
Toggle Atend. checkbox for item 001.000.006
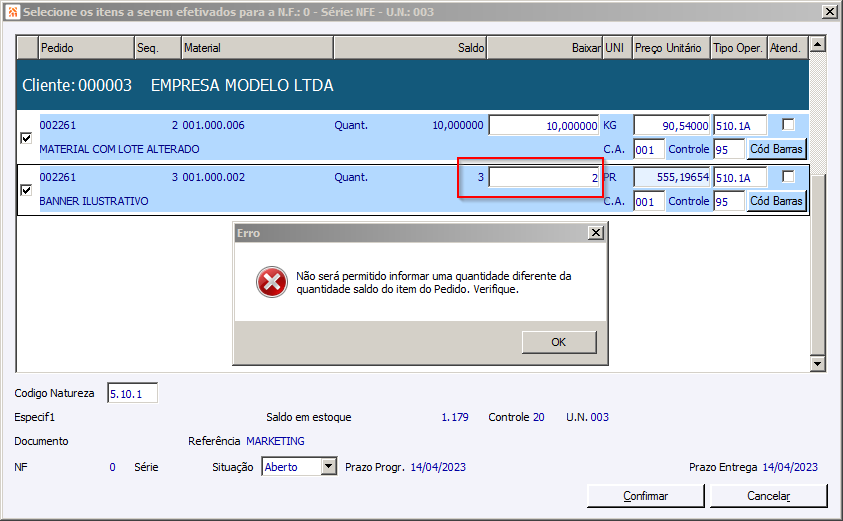[x=788, y=125]
